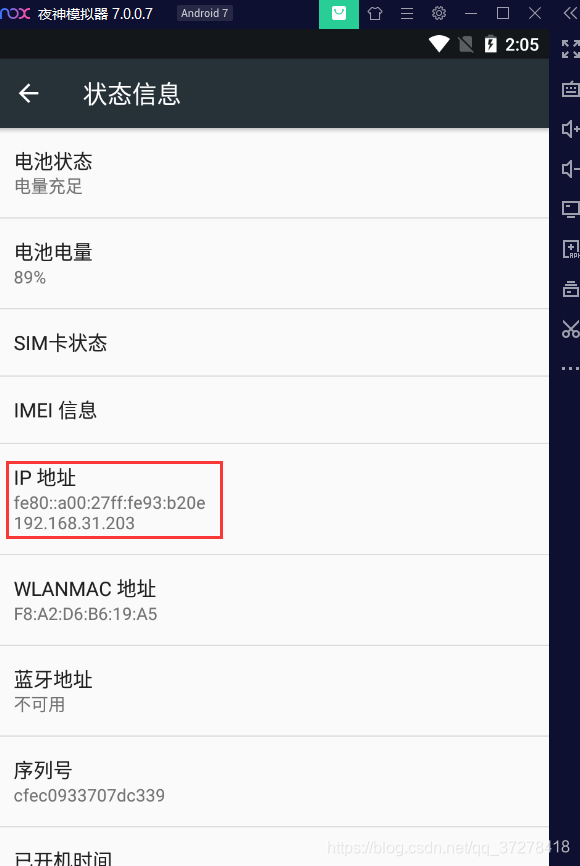Tap the back arrow beside 状态信息

click(x=29, y=93)
